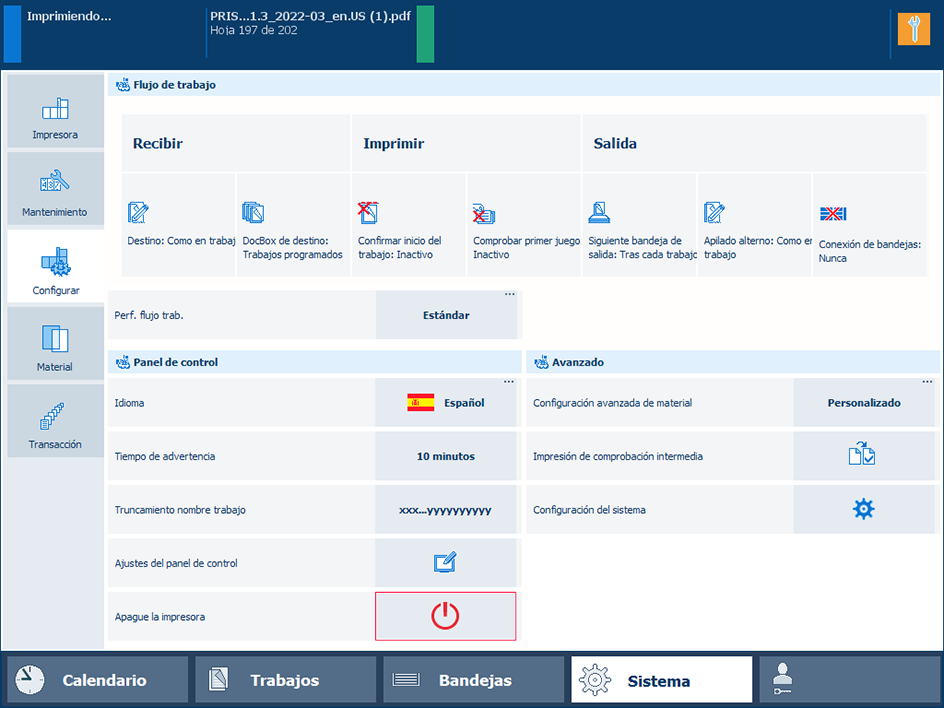Click the Tiempo de advertencia label
944x708 pixels.
click(x=165, y=456)
